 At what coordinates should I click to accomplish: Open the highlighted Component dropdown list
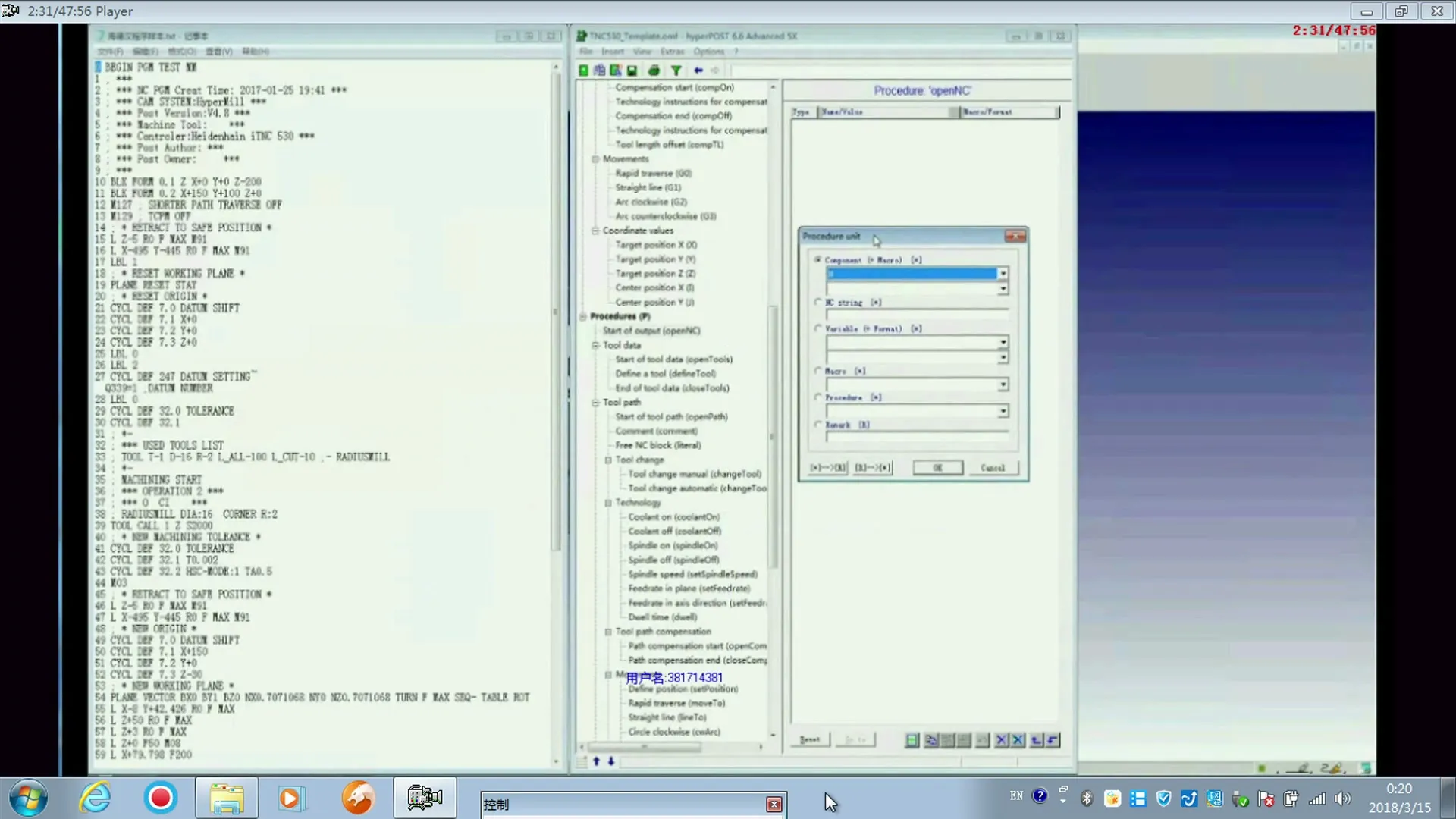[x=1003, y=274]
